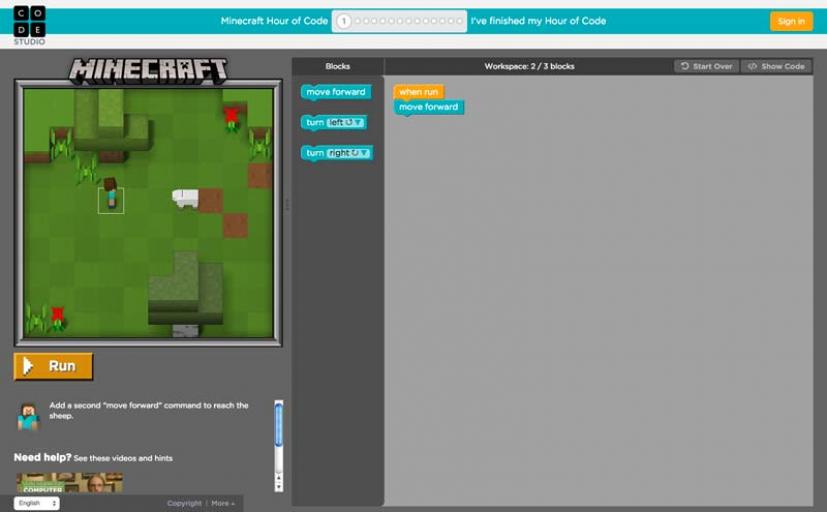The image size is (827, 512).
Task: Click the Run button
Action: [53, 366]
